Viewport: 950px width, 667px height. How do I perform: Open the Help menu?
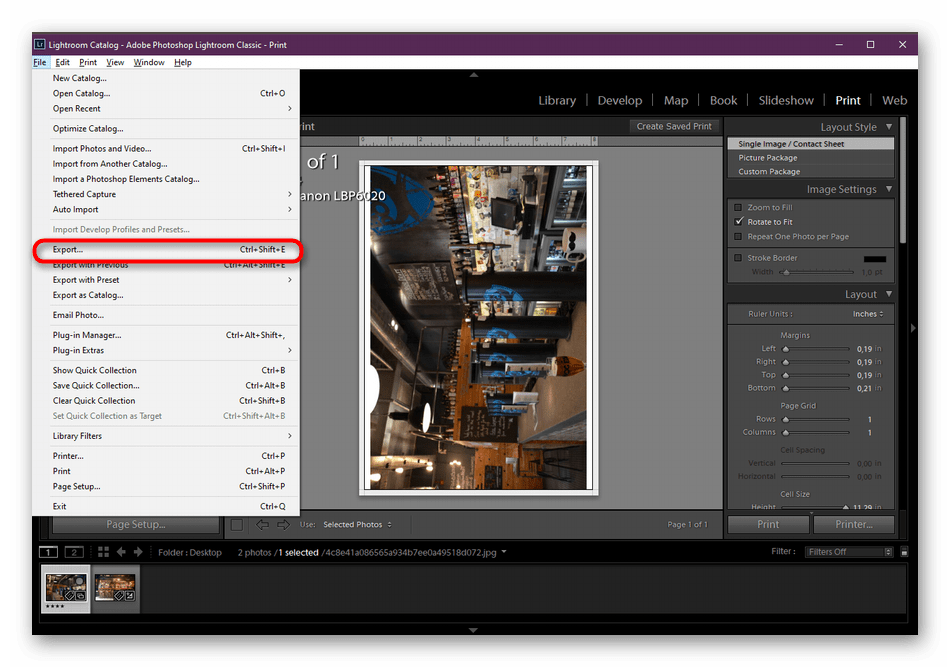click(182, 62)
